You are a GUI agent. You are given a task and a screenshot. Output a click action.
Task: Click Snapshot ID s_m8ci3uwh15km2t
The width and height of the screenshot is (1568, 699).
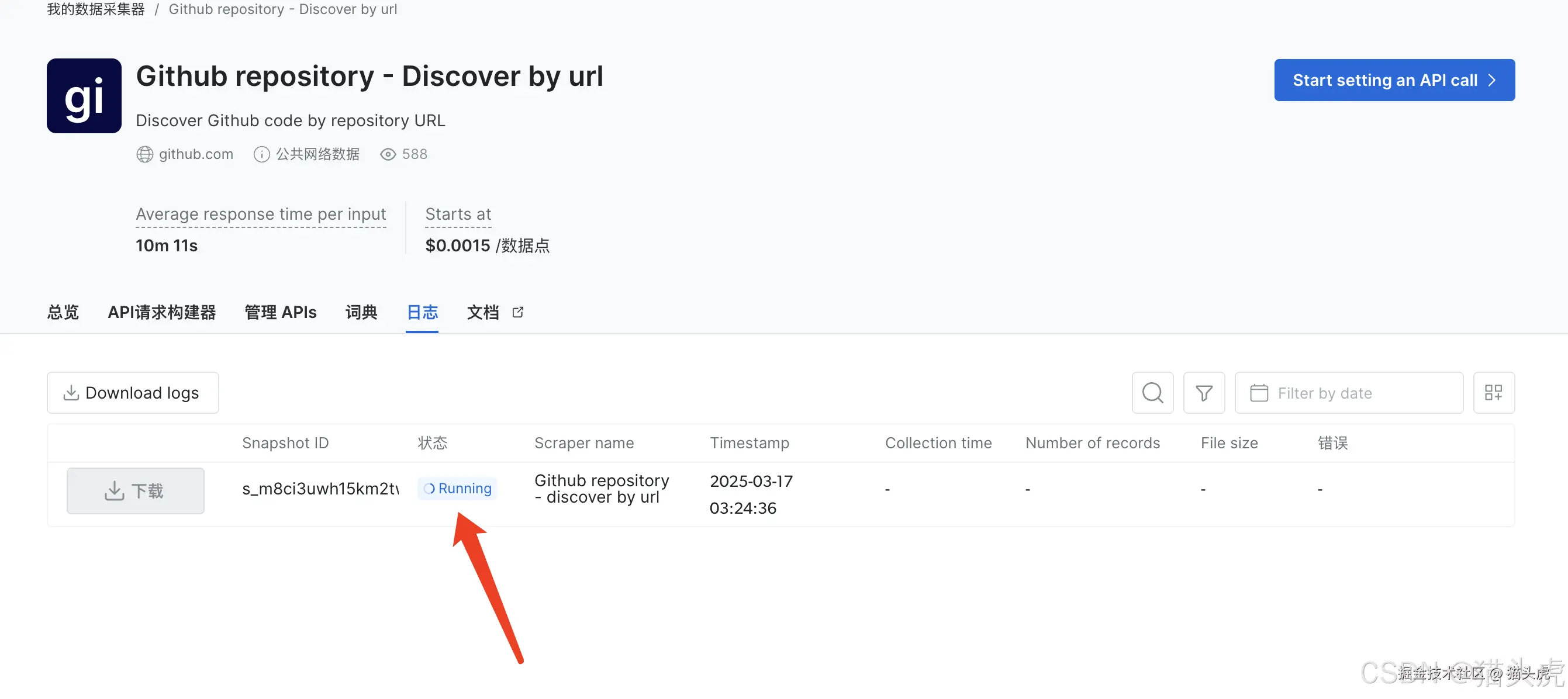point(320,489)
